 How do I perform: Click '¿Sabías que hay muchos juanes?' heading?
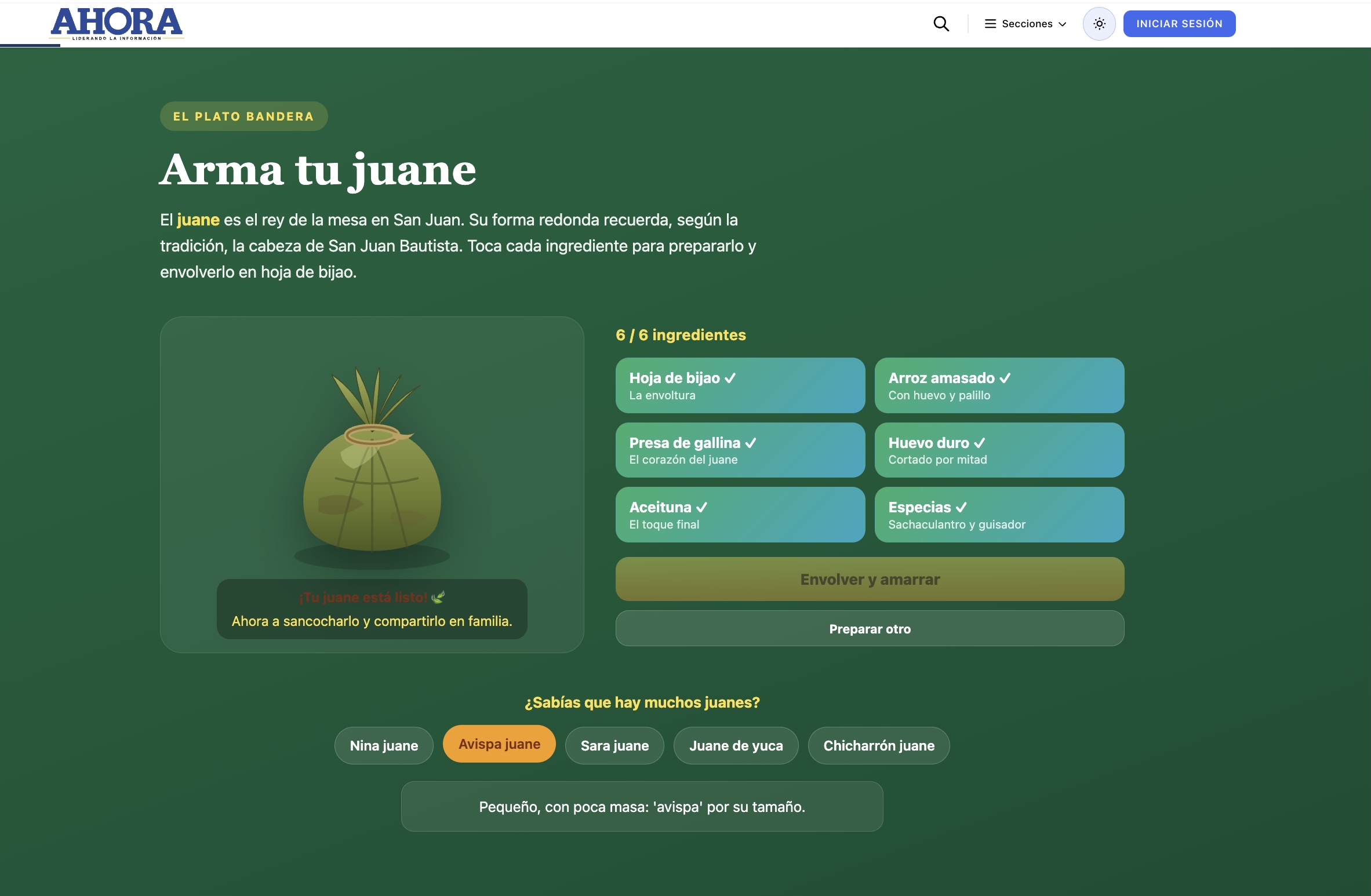click(642, 702)
